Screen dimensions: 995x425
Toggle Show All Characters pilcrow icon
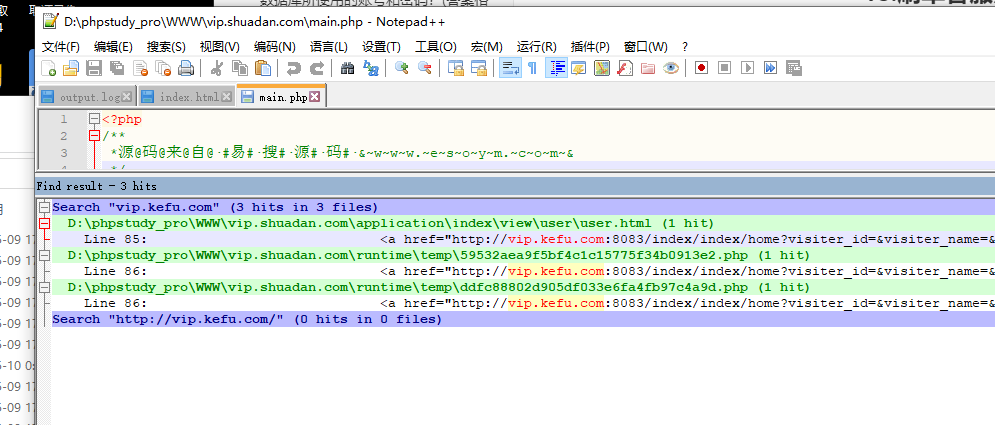pyautogui.click(x=532, y=68)
